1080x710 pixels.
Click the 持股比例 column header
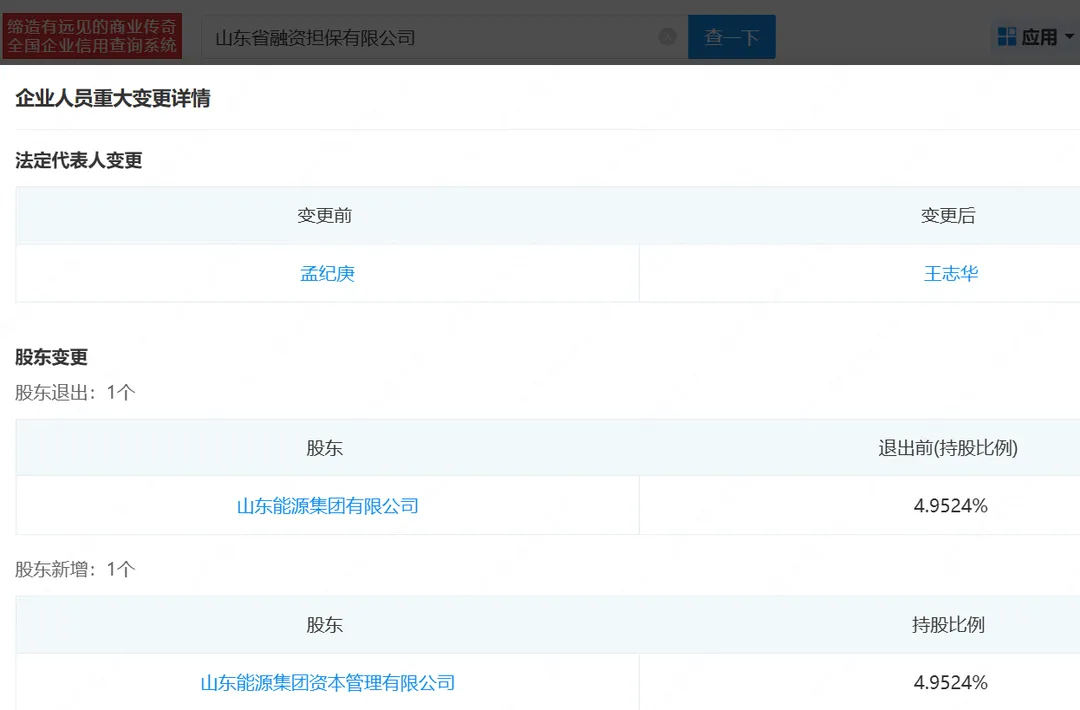tap(948, 625)
